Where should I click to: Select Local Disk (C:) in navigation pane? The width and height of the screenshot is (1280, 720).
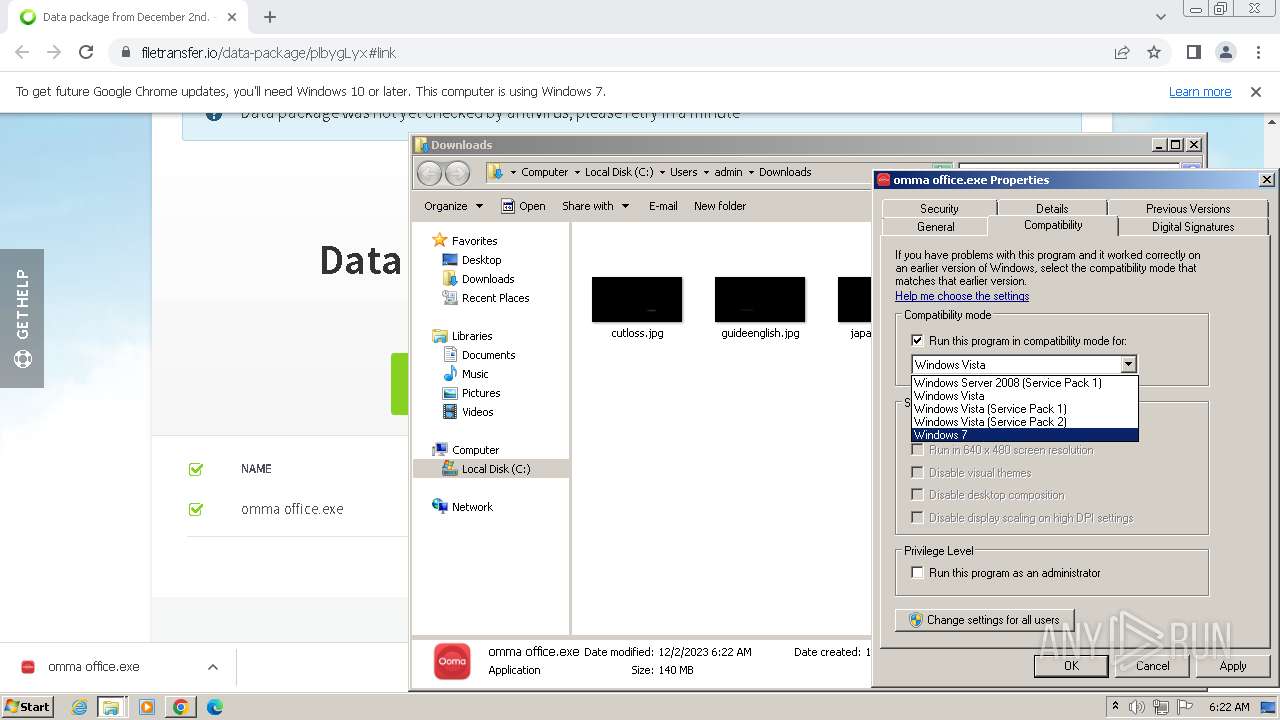(x=496, y=469)
